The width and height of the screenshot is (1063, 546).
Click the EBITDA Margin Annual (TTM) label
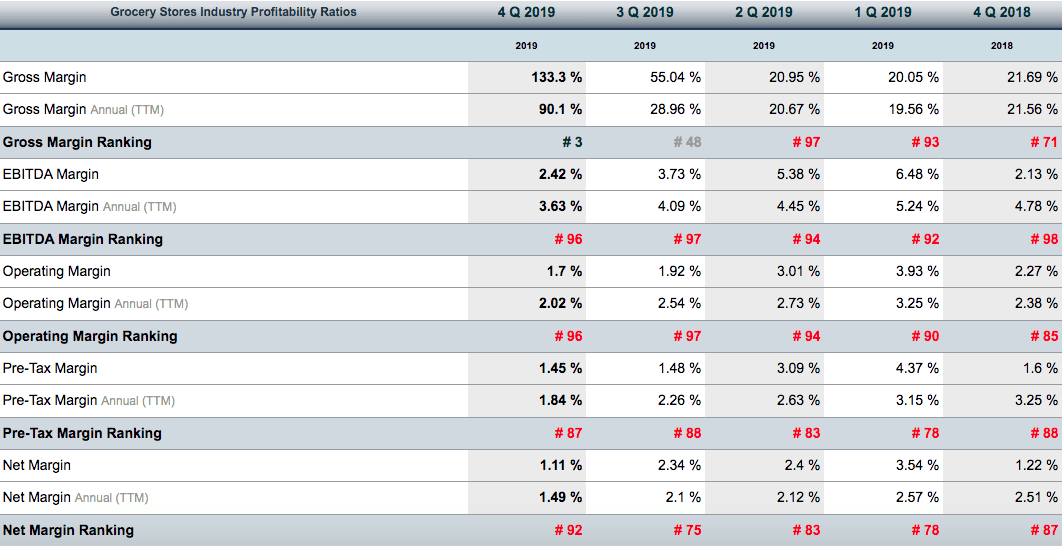[89, 207]
